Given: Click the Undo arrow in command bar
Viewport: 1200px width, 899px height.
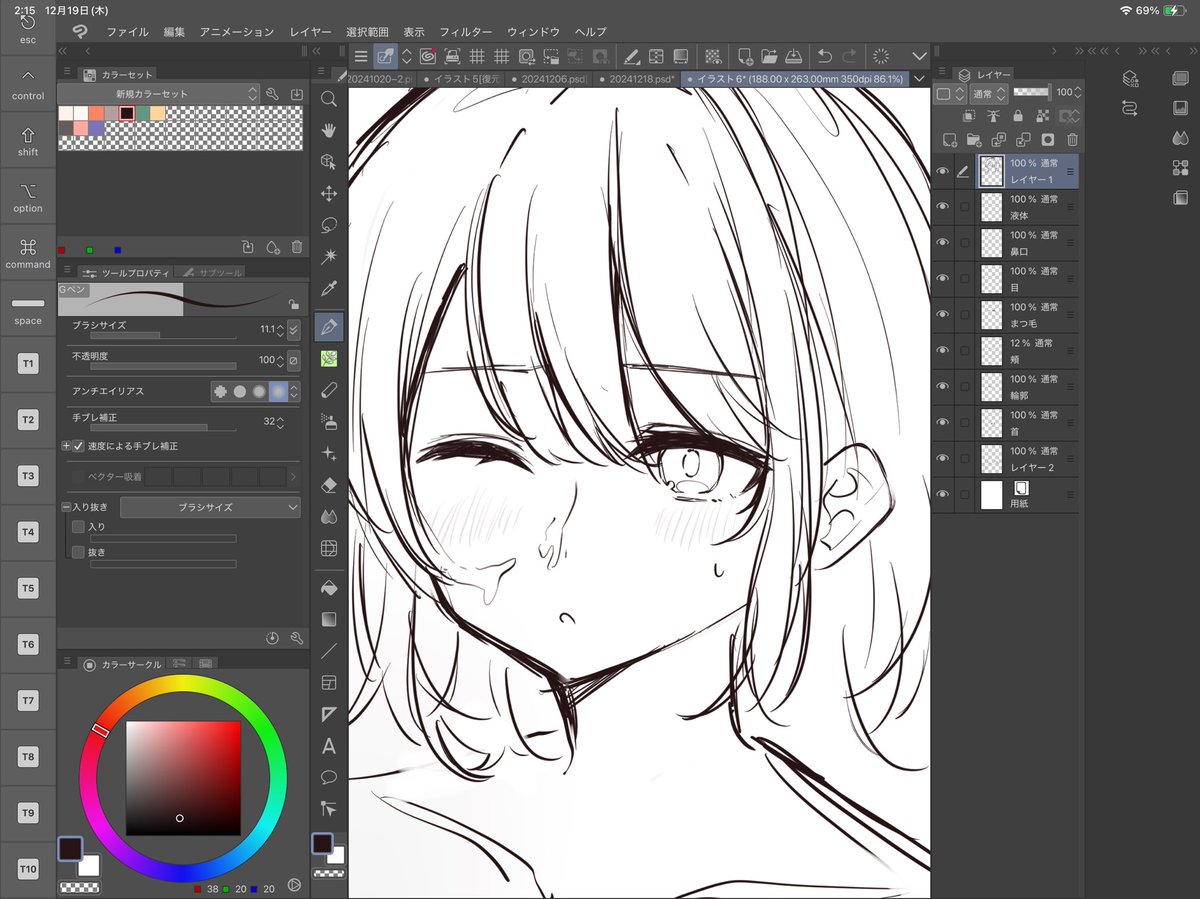Looking at the screenshot, I should [824, 56].
